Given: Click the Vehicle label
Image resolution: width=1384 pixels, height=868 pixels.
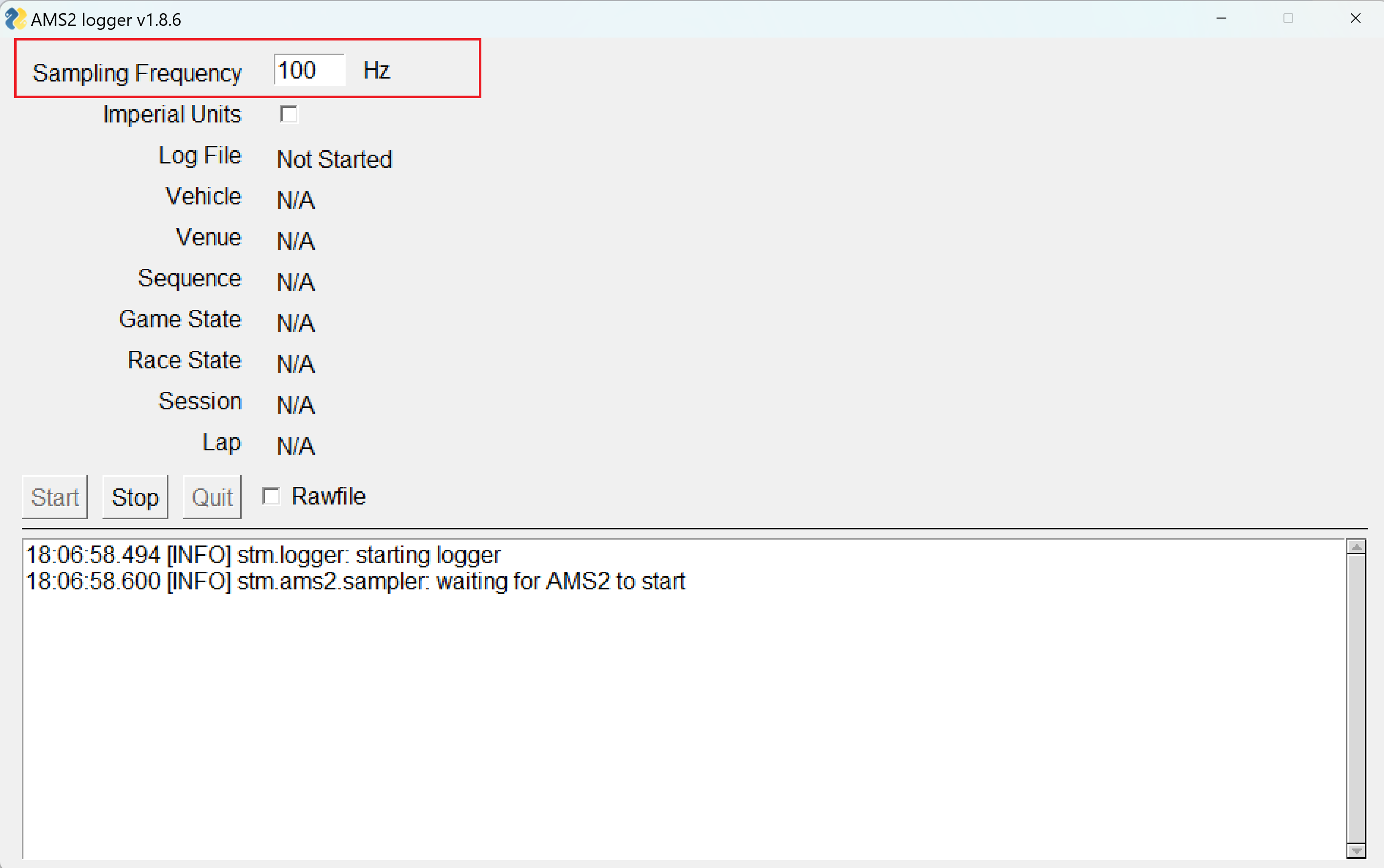Looking at the screenshot, I should pos(203,196).
